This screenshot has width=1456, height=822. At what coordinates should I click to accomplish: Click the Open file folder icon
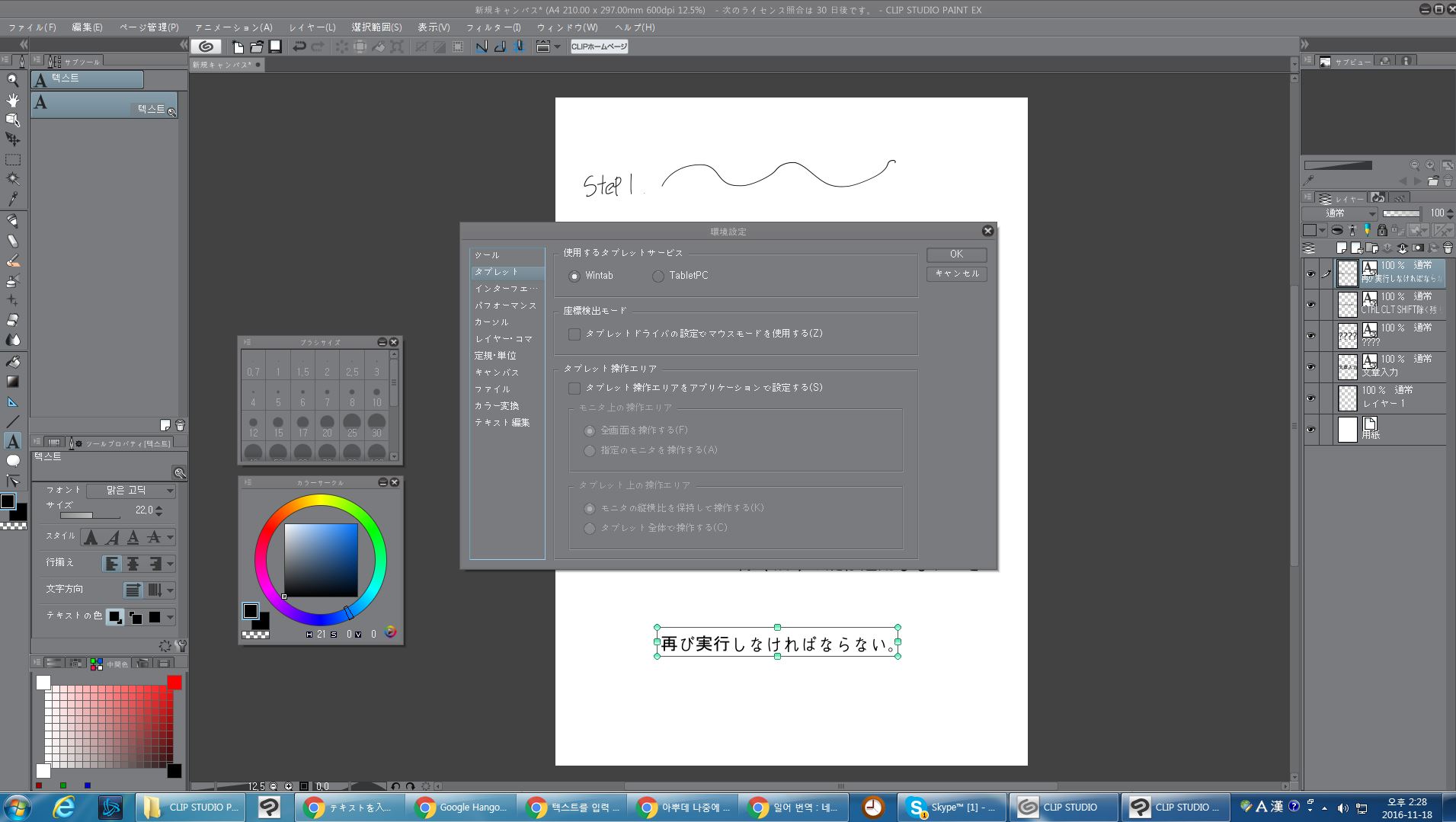(x=257, y=46)
